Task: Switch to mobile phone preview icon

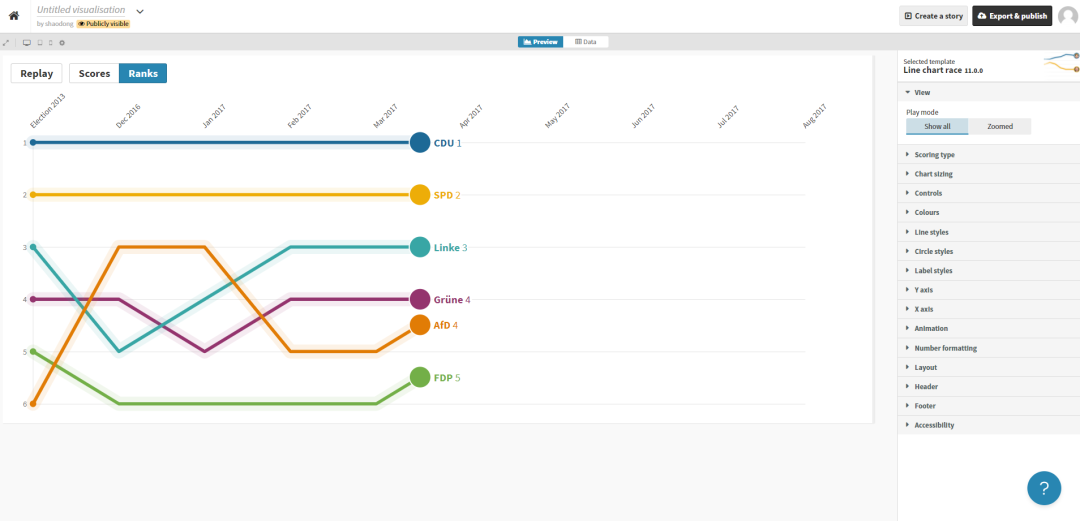Action: (x=50, y=43)
